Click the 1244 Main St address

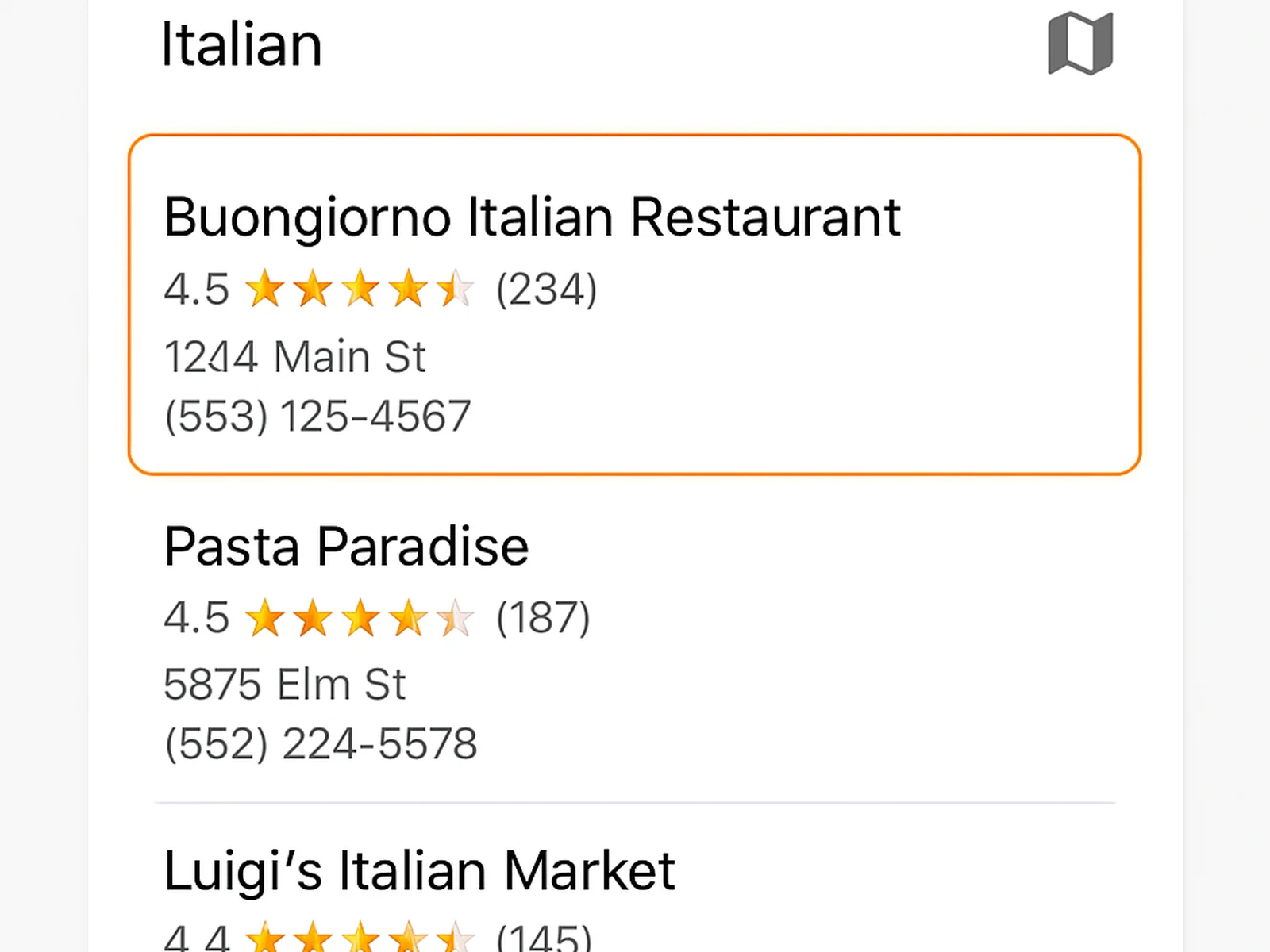pyautogui.click(x=295, y=356)
